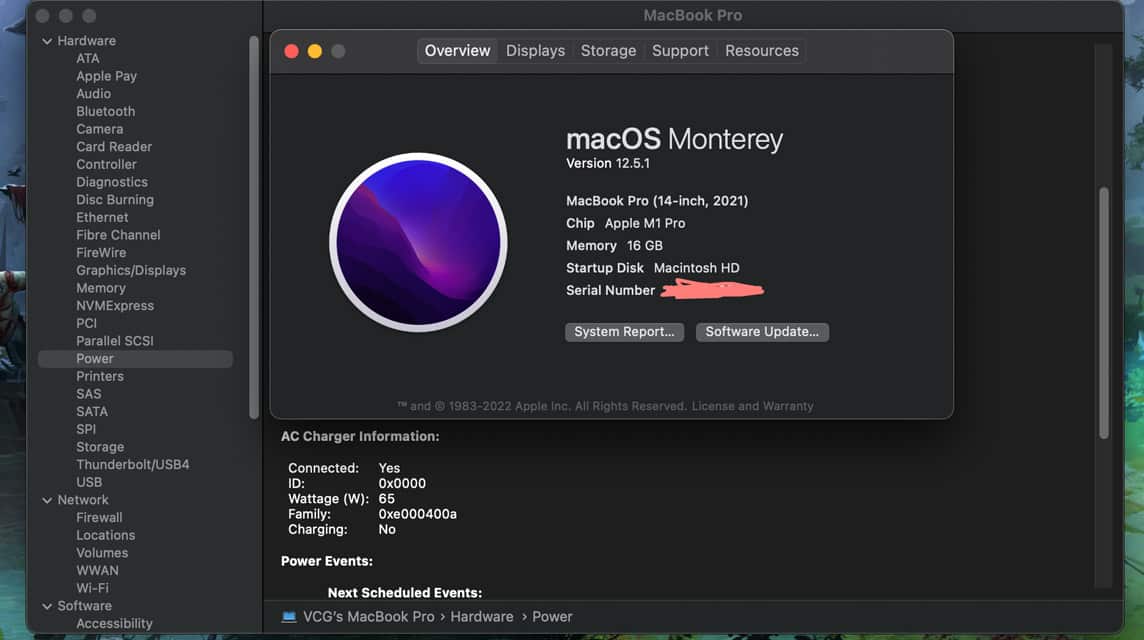Click Hardware in the path bar
The width and height of the screenshot is (1144, 640).
click(482, 617)
